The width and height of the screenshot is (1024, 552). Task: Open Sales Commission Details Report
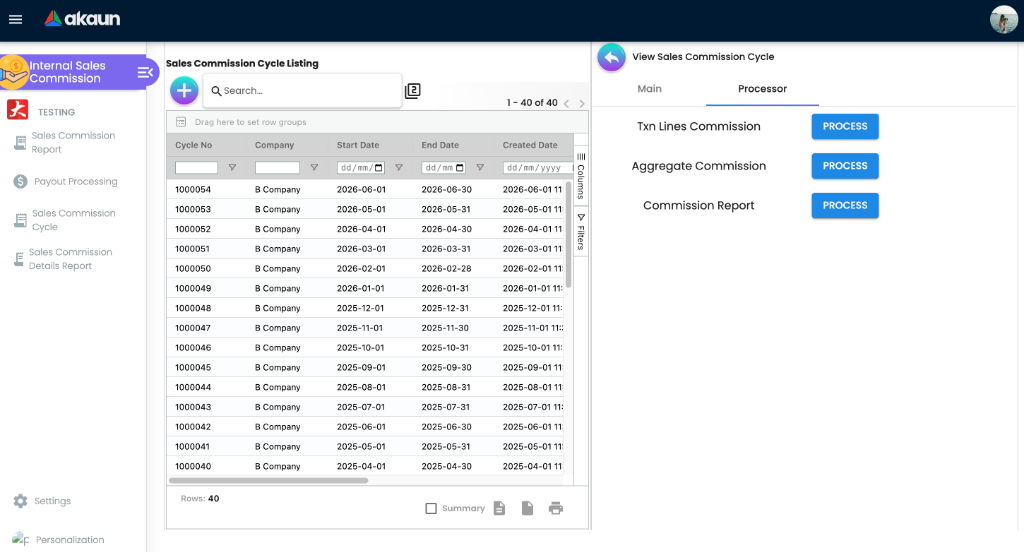(x=71, y=259)
